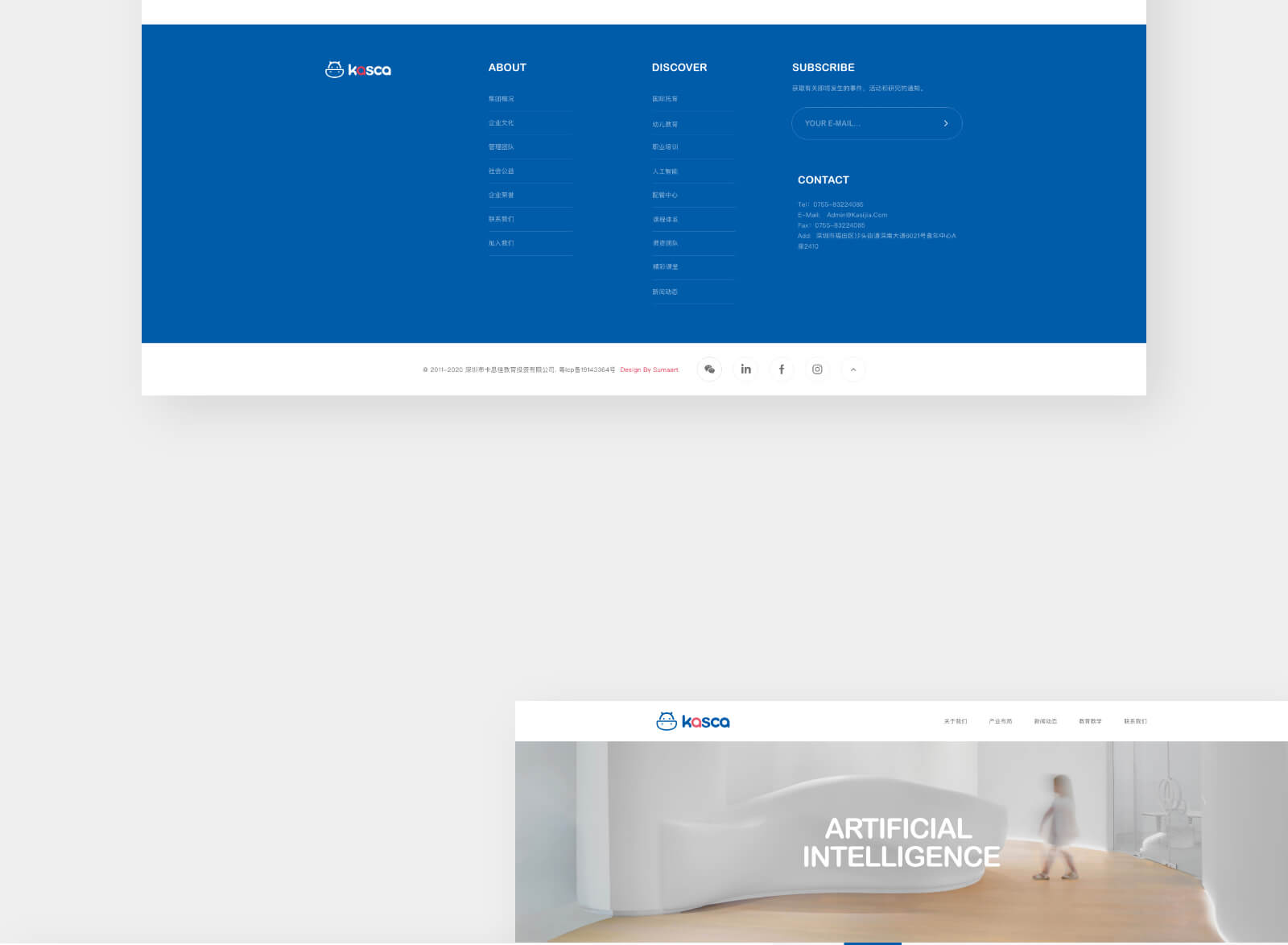This screenshot has width=1288, height=945.
Task: Open 教育教学 in the header menu
Action: (1090, 721)
